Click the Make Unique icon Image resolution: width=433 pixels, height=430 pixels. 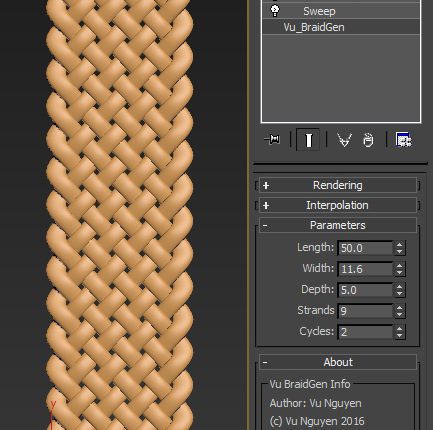[x=344, y=140]
